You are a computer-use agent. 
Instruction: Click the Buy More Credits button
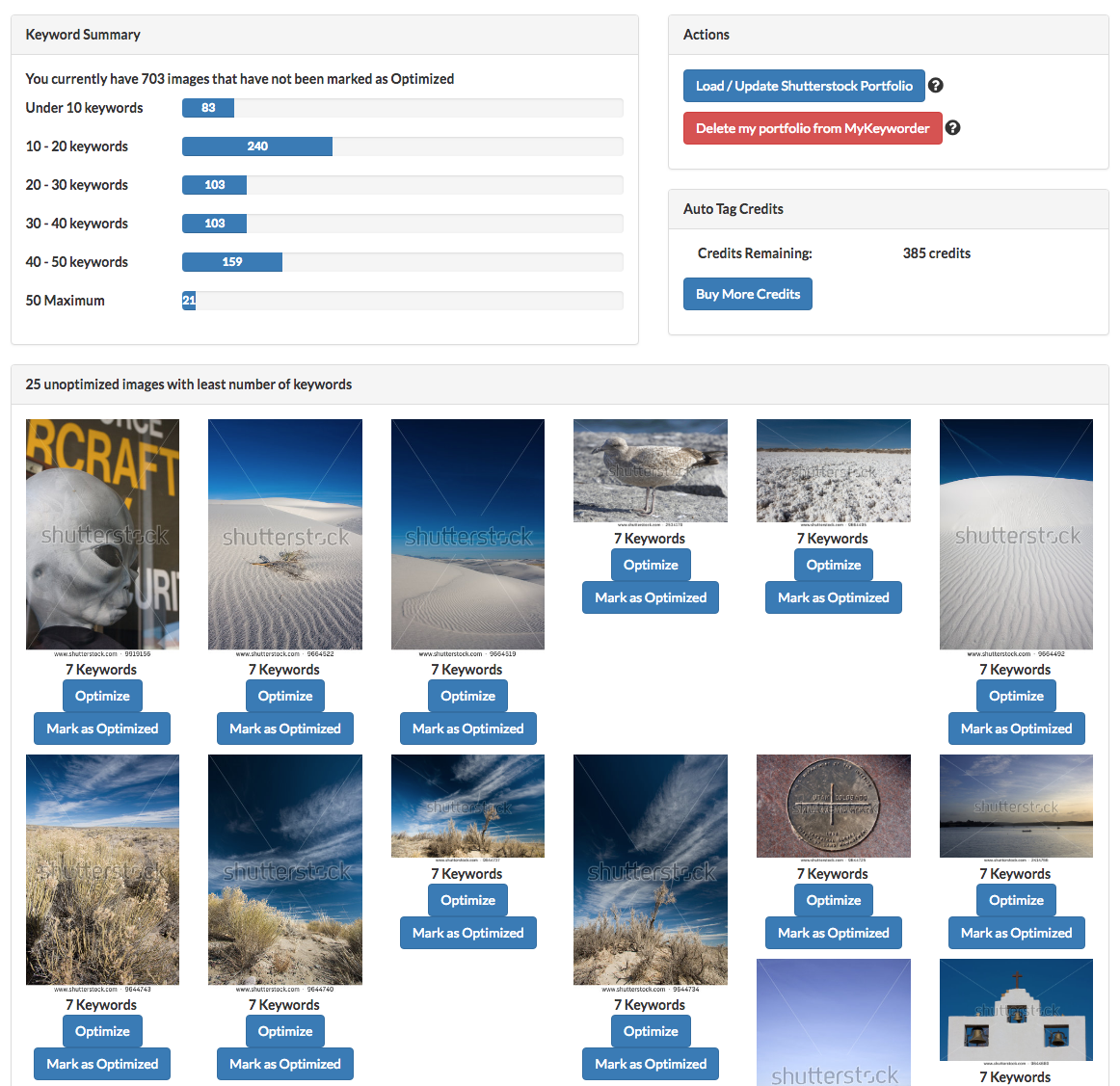748,294
